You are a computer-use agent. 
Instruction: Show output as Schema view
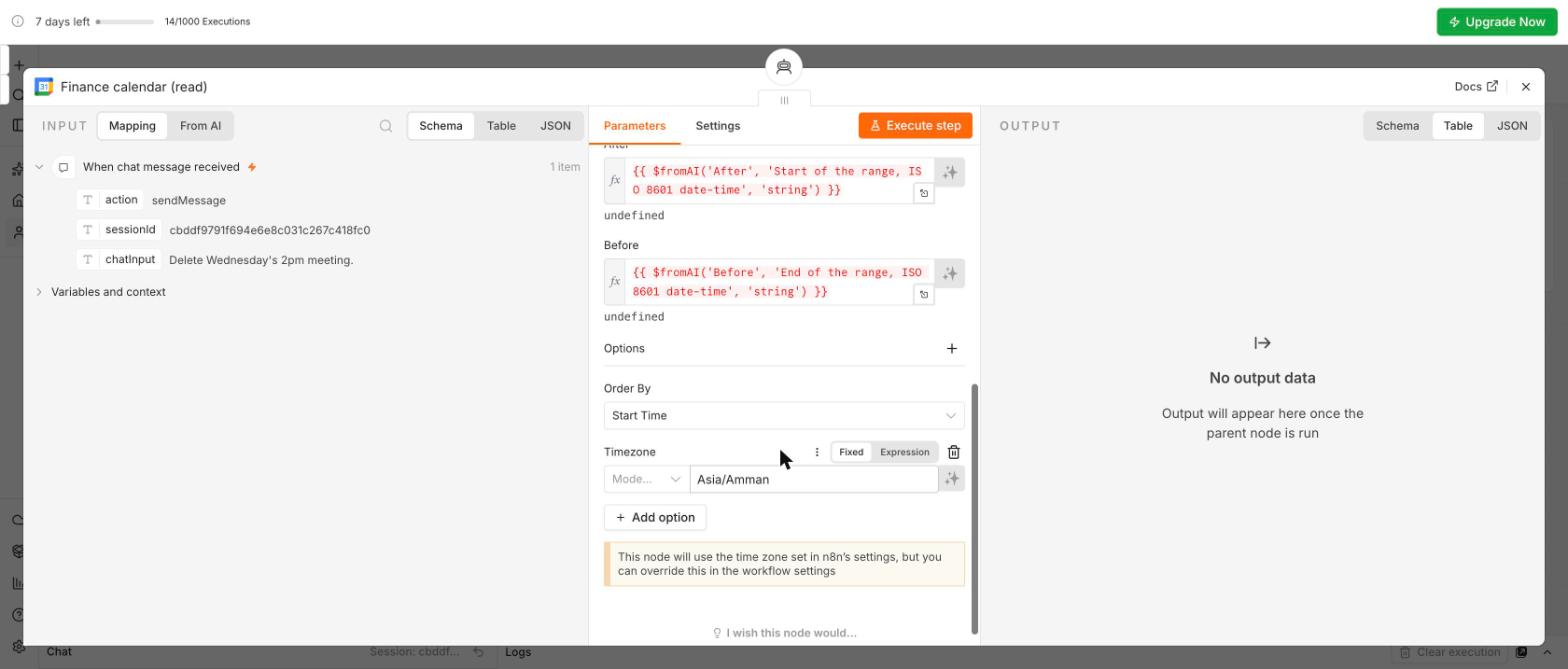[x=1397, y=126]
